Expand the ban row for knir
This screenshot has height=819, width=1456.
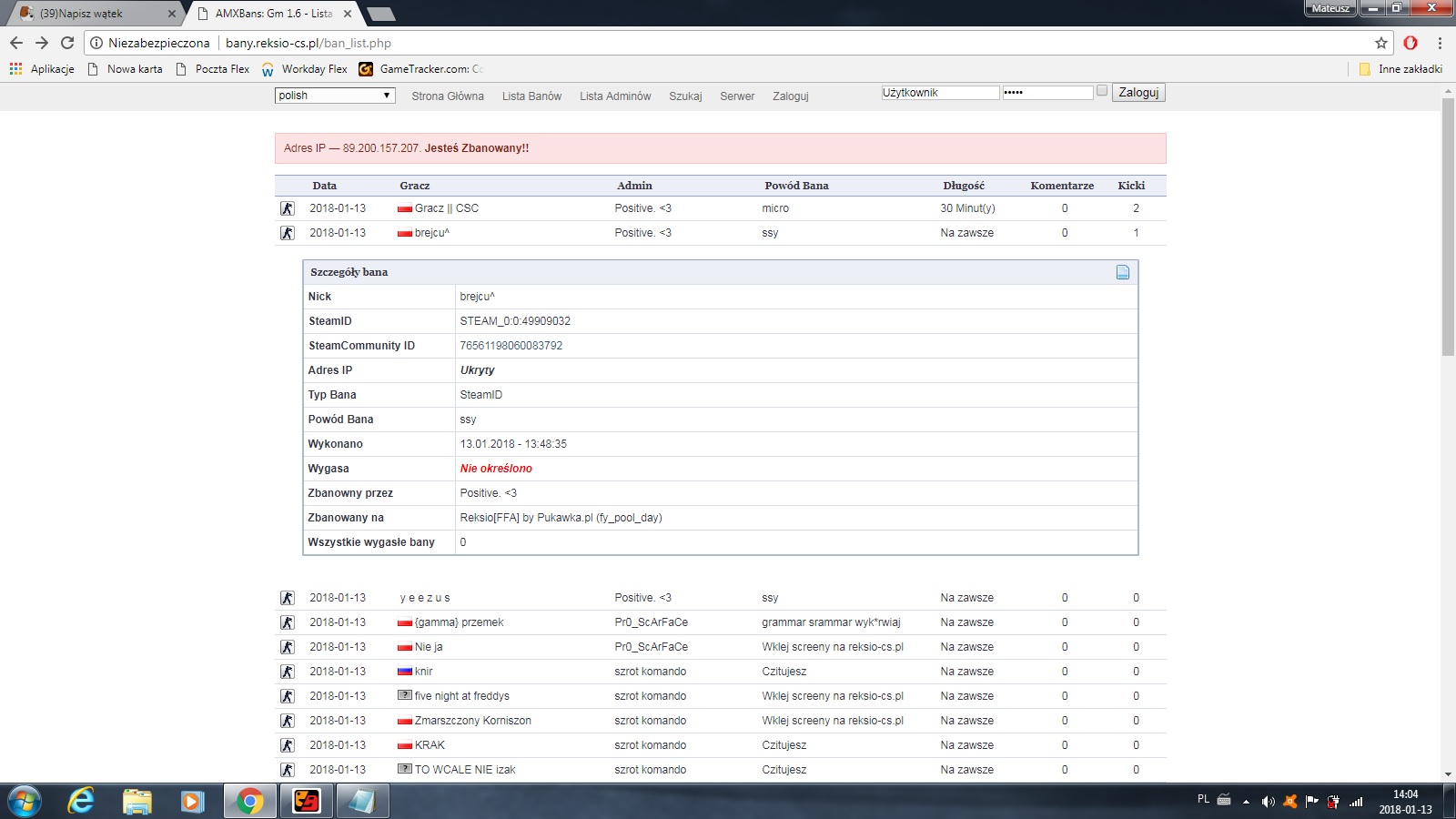423,672
